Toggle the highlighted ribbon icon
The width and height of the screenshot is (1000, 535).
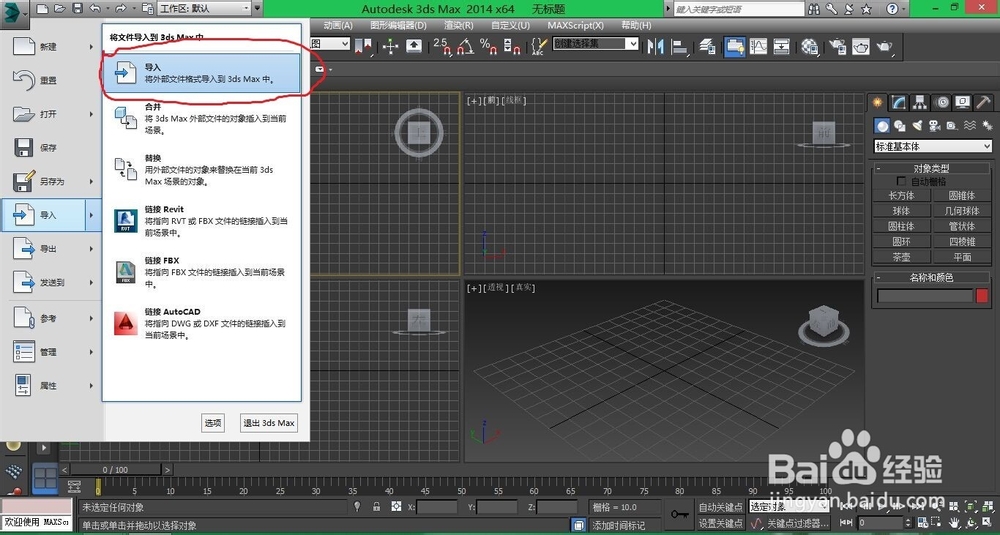[x=735, y=47]
